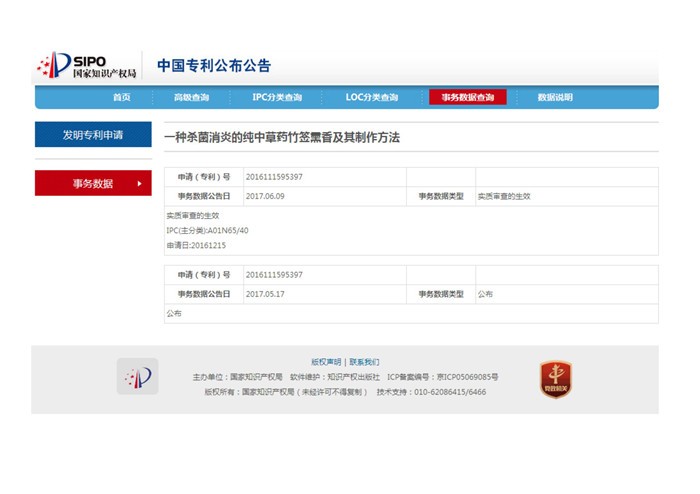The width and height of the screenshot is (700, 494).
Task: Click 公布 type cell value
Action: [x=485, y=294]
